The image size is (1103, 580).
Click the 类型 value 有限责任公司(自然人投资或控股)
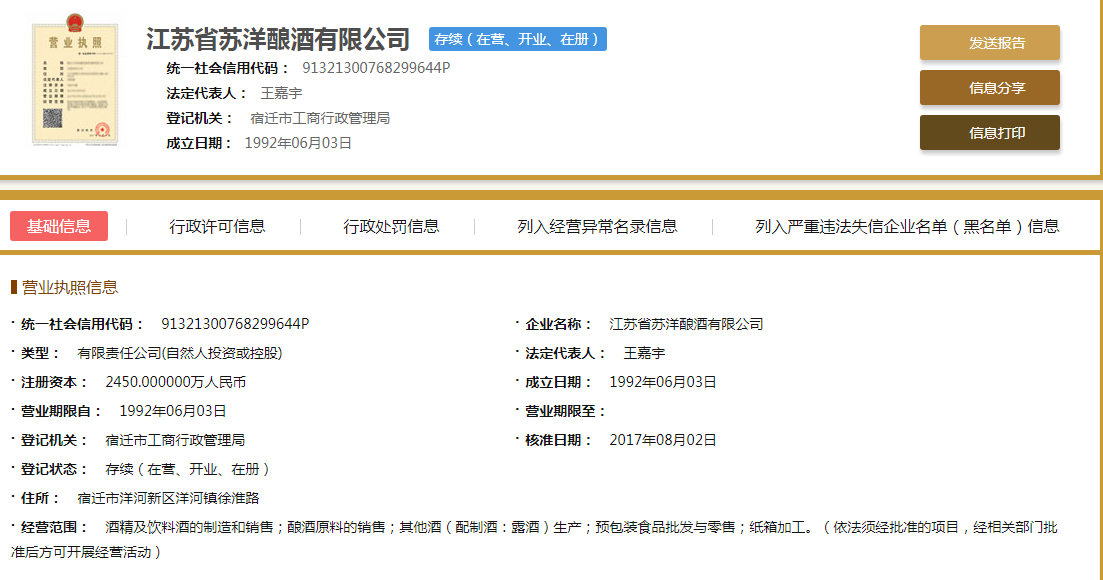click(180, 353)
